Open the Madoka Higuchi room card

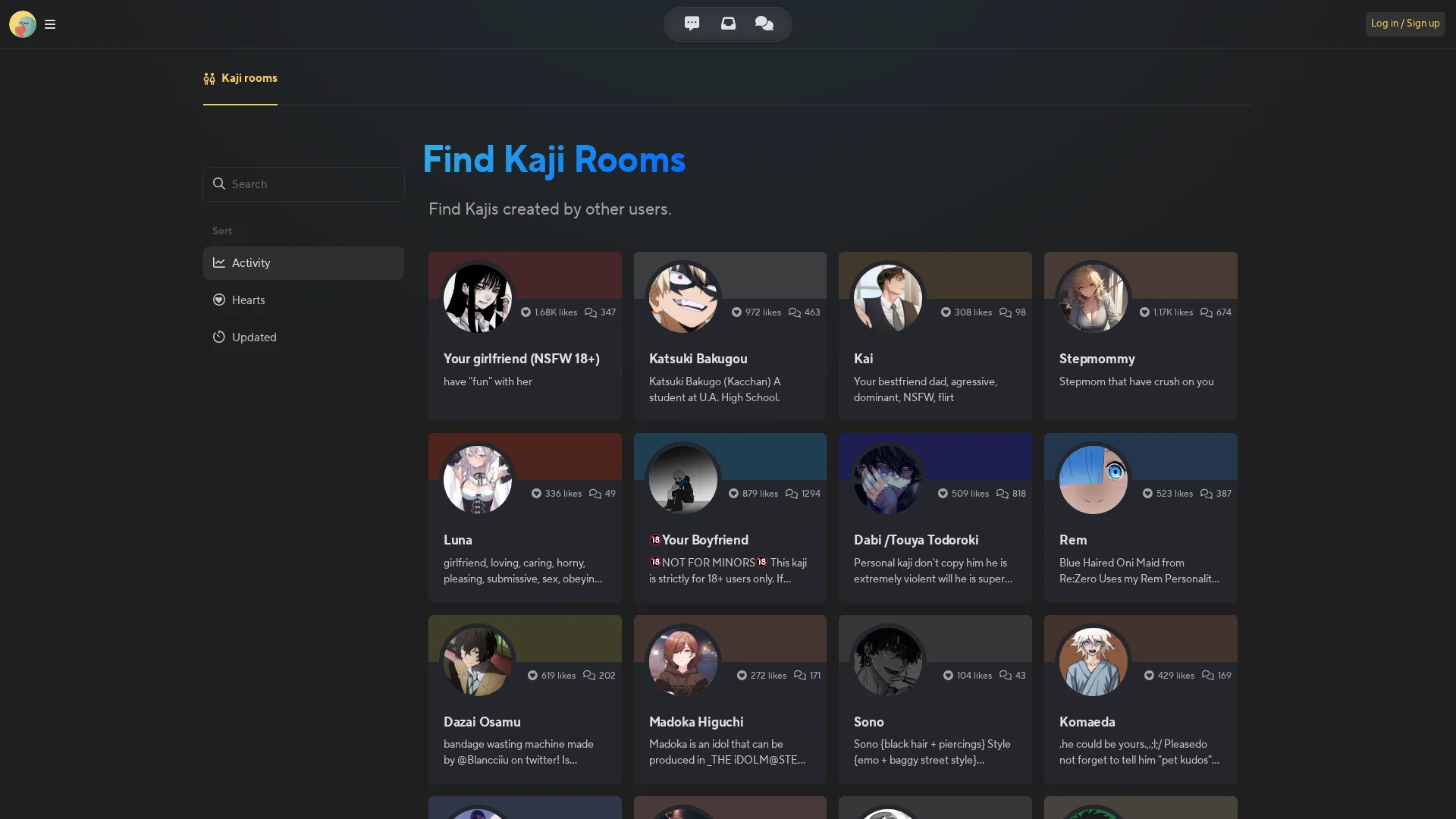click(x=730, y=699)
